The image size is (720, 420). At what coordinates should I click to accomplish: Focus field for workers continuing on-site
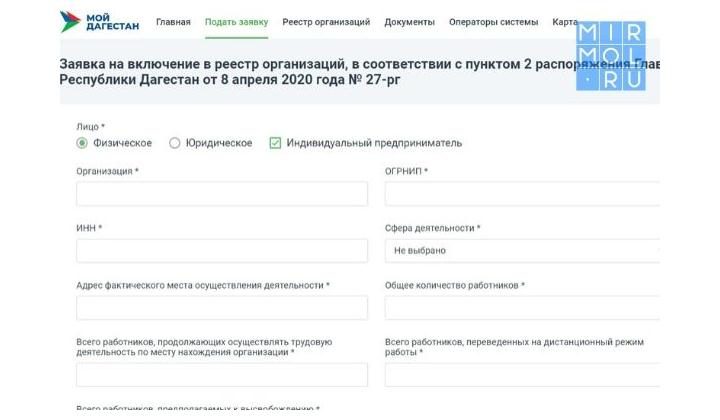pos(222,375)
